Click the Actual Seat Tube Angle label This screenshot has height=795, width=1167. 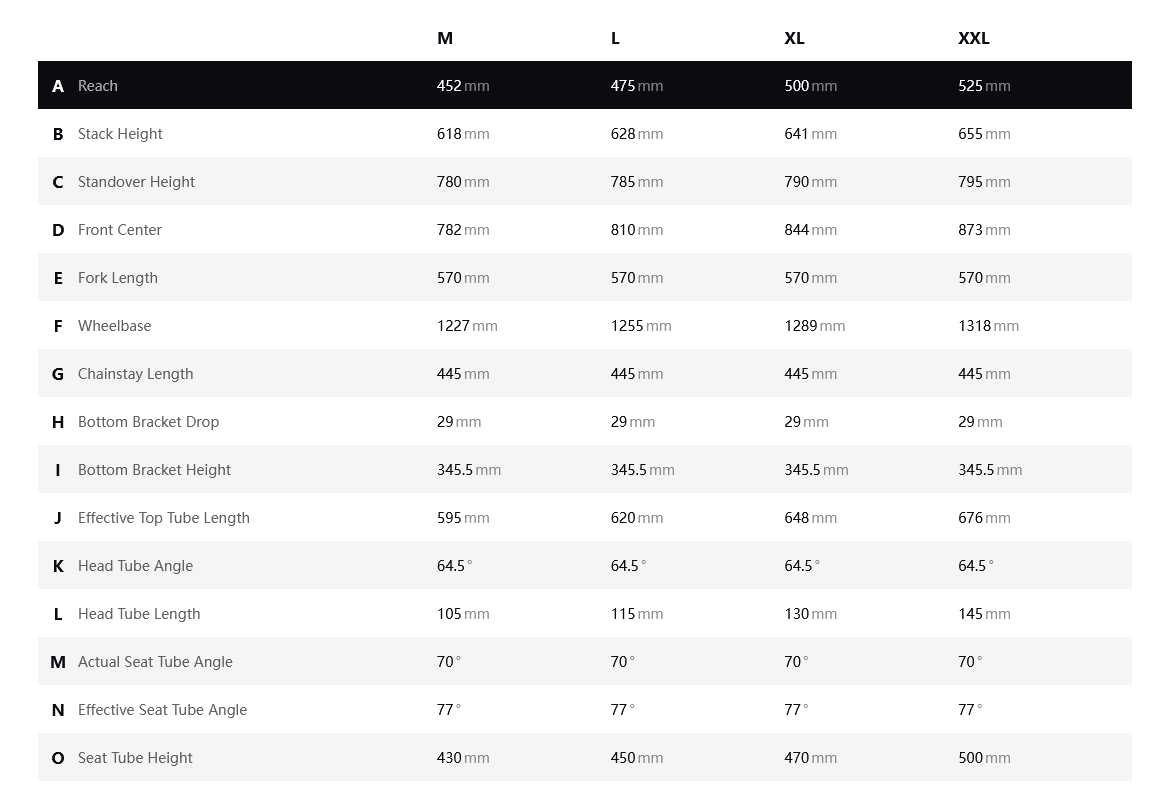(x=155, y=662)
